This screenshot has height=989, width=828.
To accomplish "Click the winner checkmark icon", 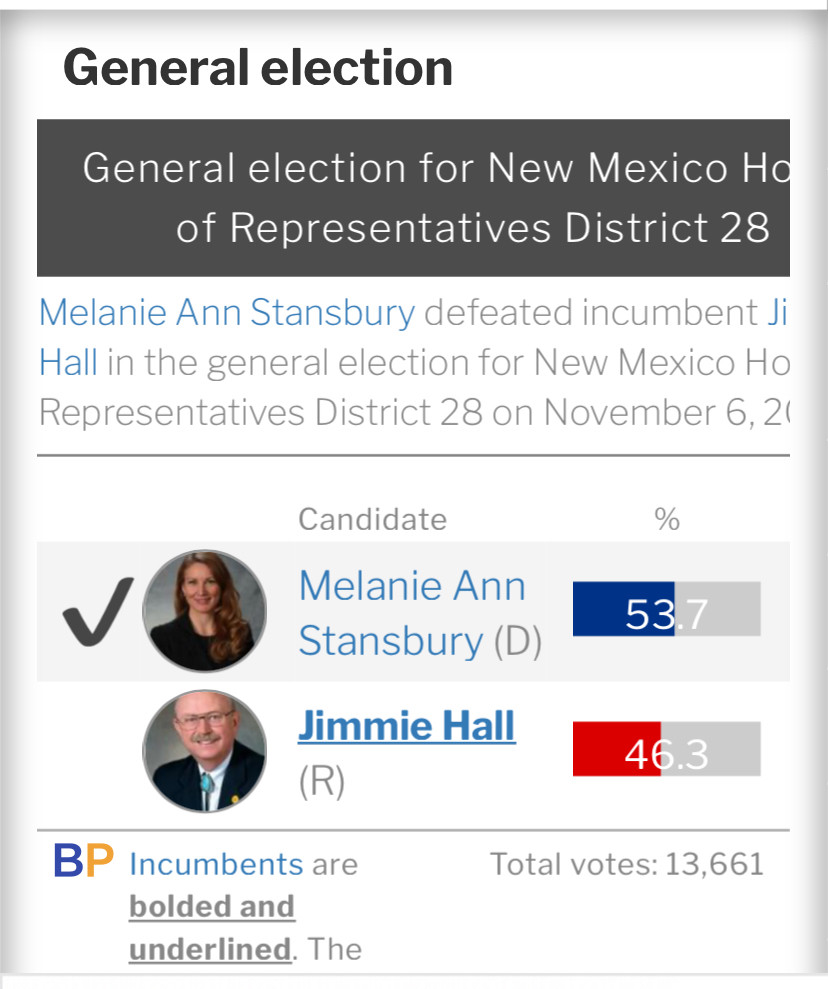I will [x=98, y=612].
